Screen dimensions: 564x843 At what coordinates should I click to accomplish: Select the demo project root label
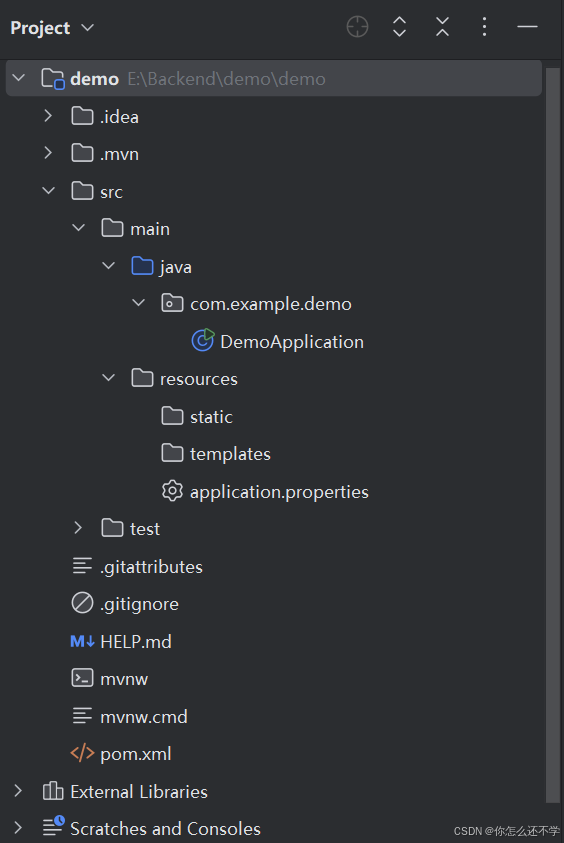(94, 79)
